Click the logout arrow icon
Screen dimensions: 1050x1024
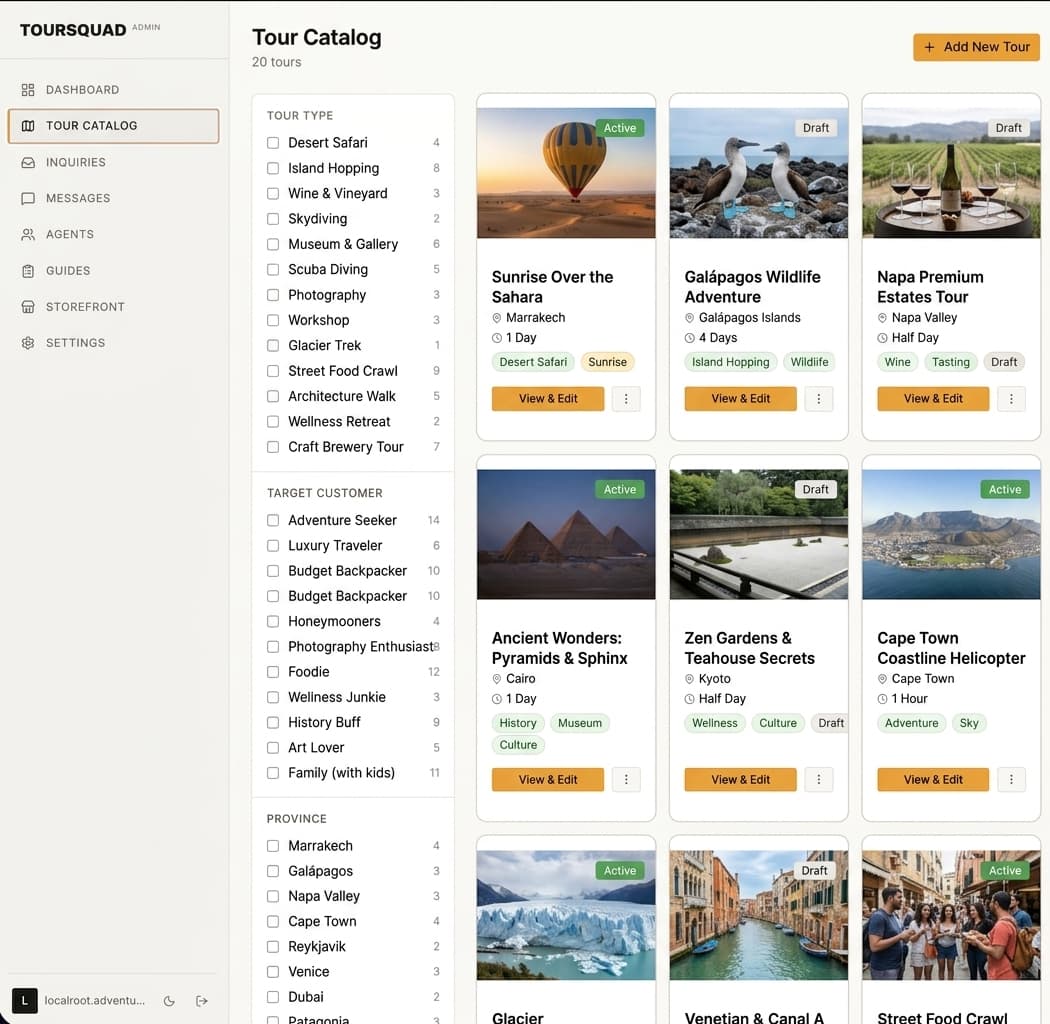coord(202,1001)
